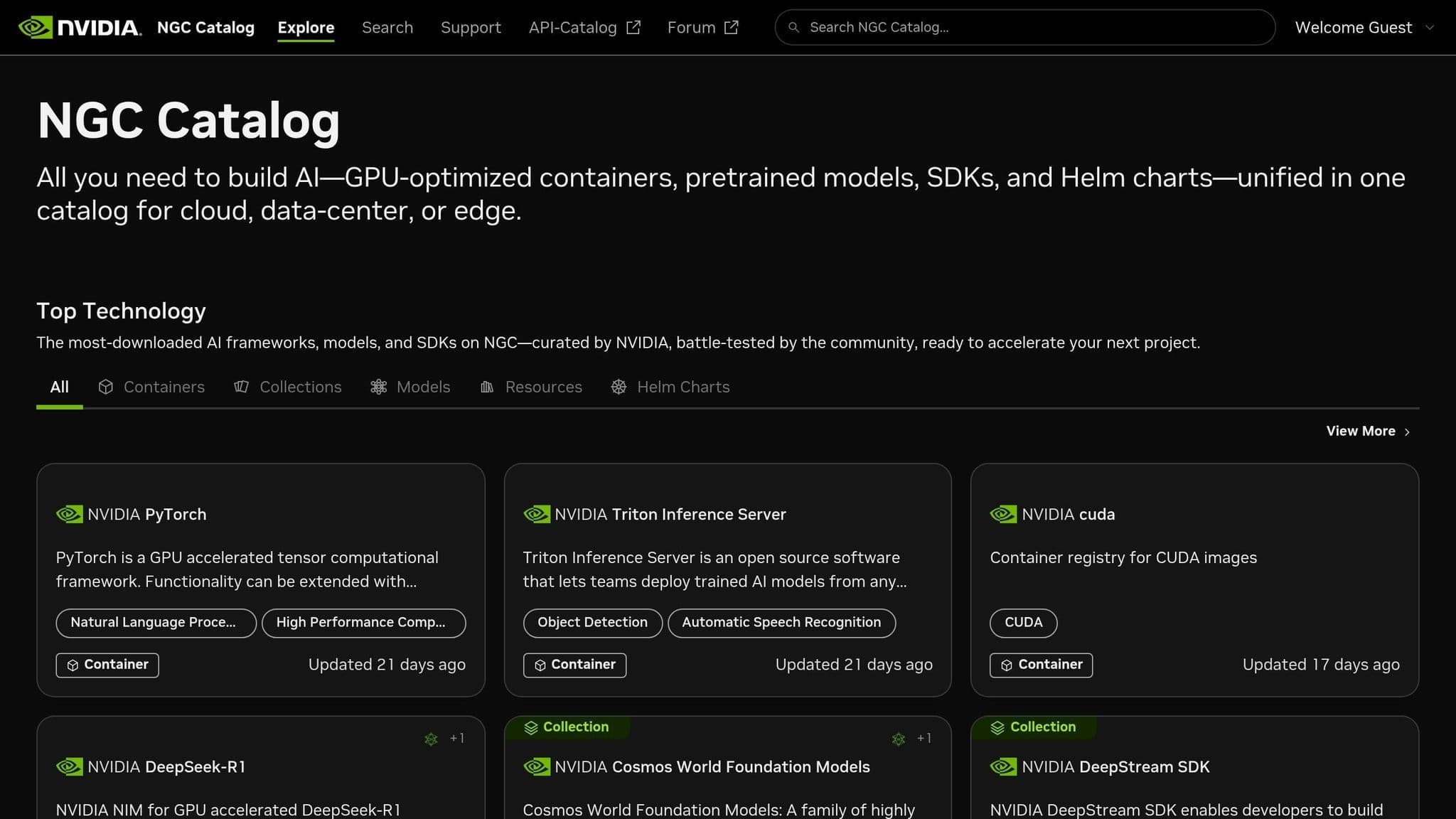The image size is (1456, 819).
Task: Click the magnifier icon in search bar
Action: point(793,28)
